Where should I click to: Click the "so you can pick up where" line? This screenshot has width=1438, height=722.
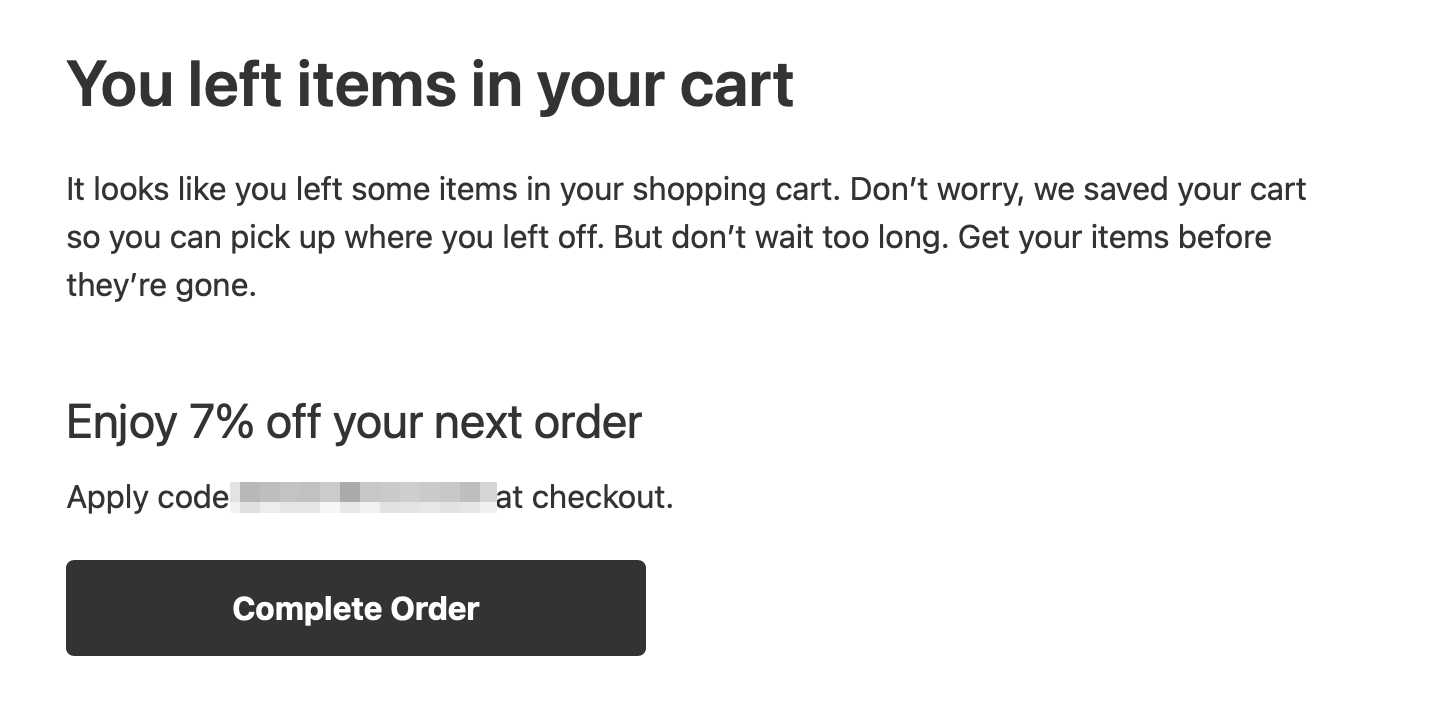(240, 238)
